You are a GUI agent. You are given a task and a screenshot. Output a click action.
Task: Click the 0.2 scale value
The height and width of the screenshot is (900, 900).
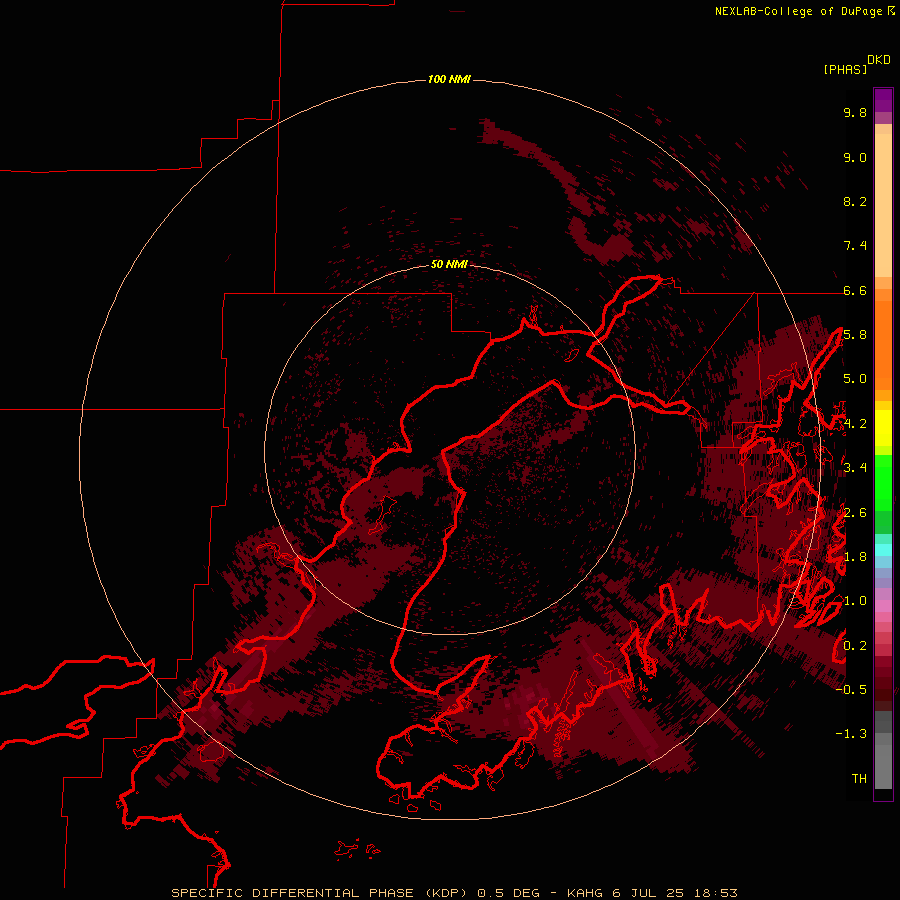855,646
